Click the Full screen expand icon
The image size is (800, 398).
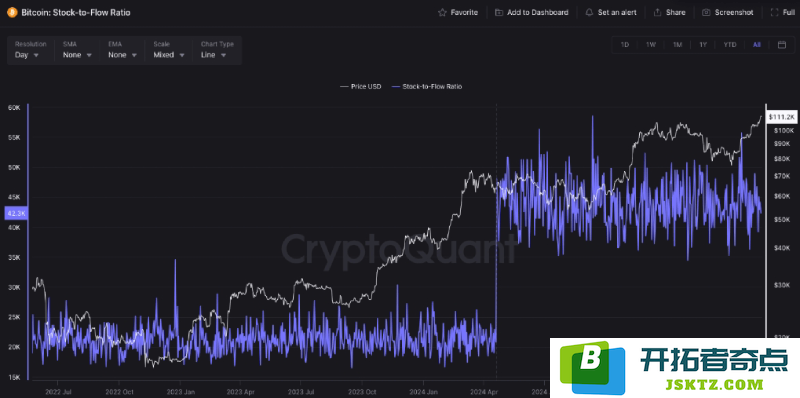tap(774, 12)
